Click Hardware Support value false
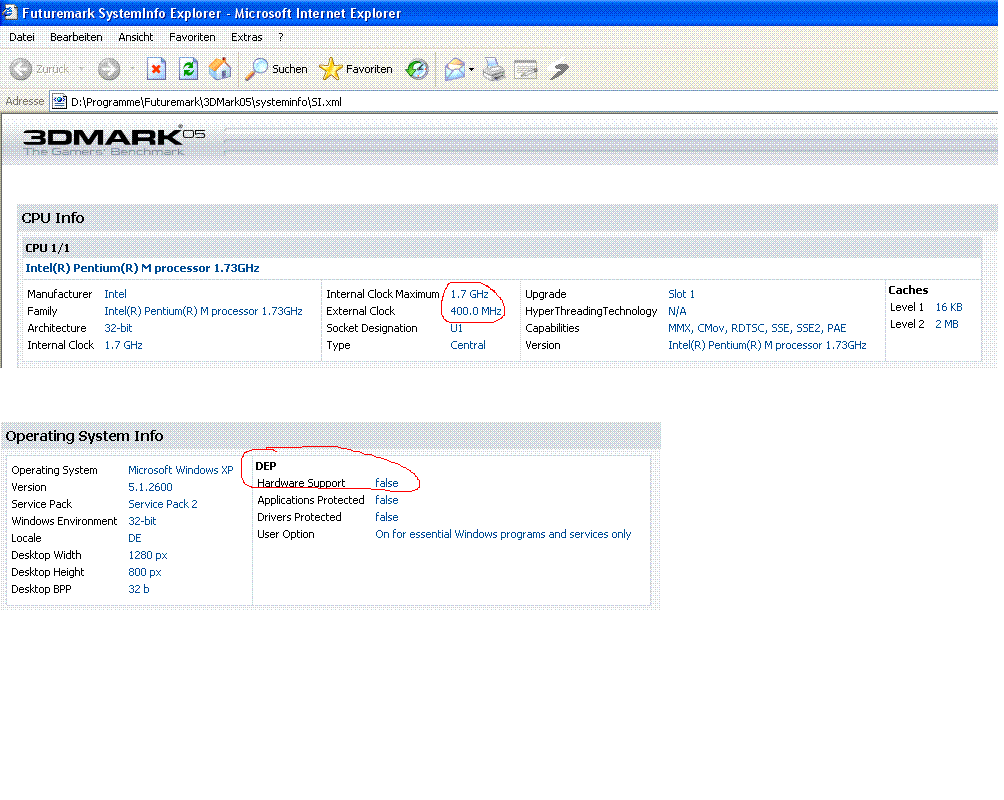Viewport: 1004px width, 800px height. 386,483
